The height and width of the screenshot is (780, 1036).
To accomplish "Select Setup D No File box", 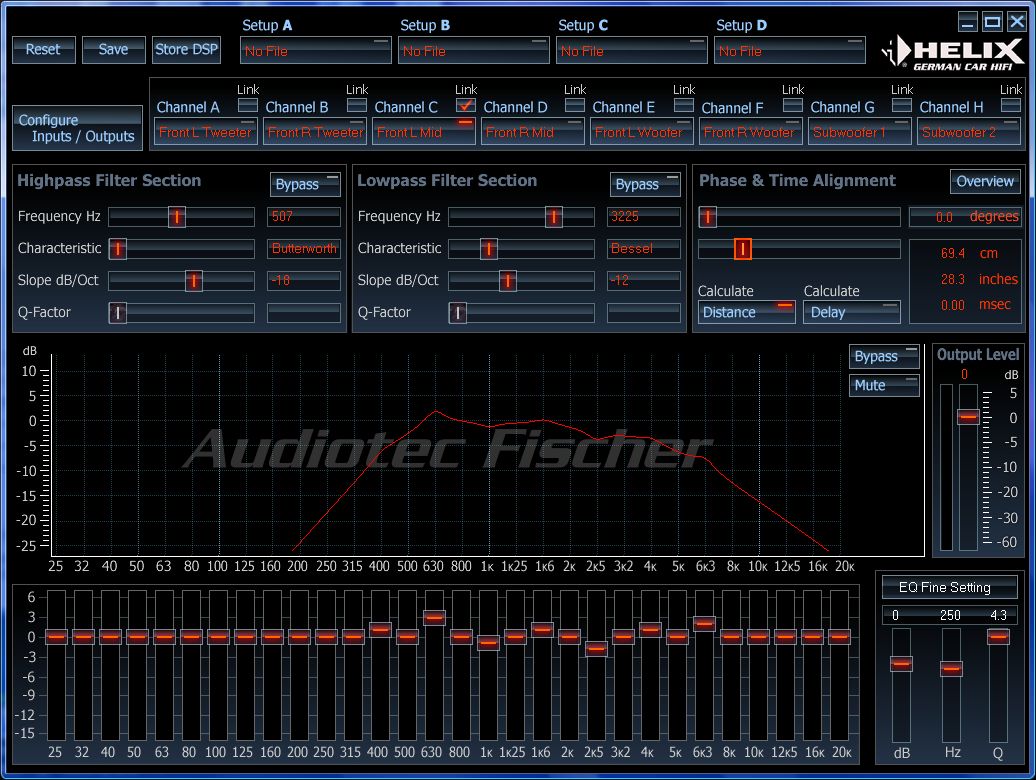I will [x=789, y=51].
